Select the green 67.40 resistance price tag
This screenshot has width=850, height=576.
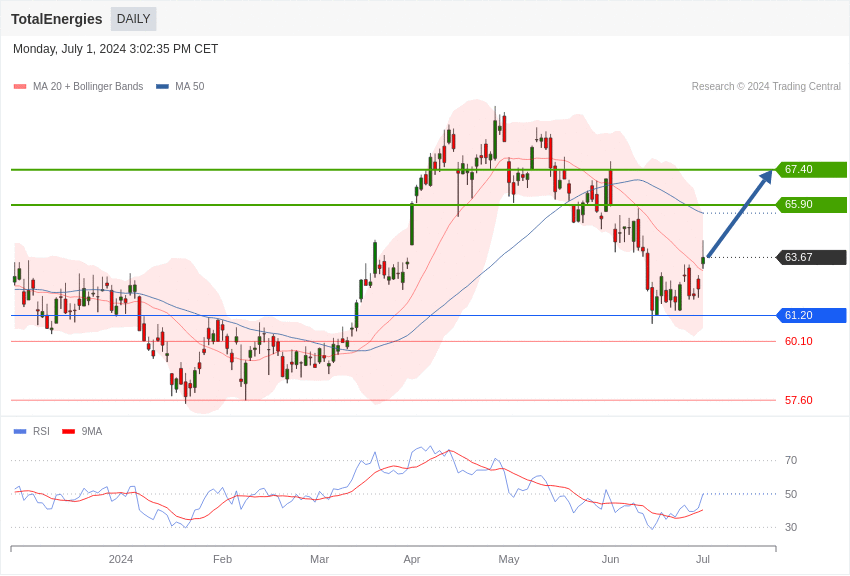pos(811,170)
